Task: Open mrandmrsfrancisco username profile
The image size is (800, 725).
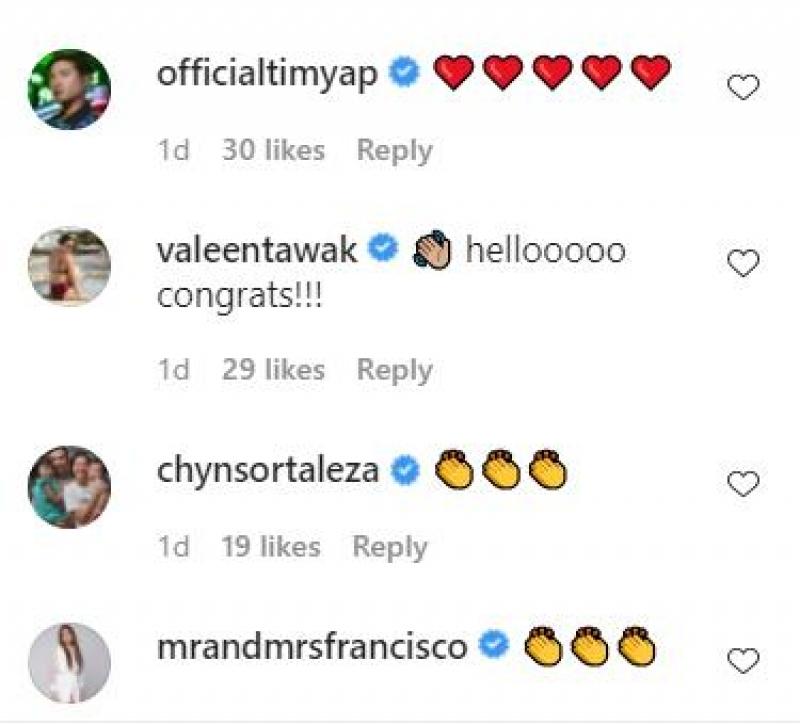Action: click(312, 647)
